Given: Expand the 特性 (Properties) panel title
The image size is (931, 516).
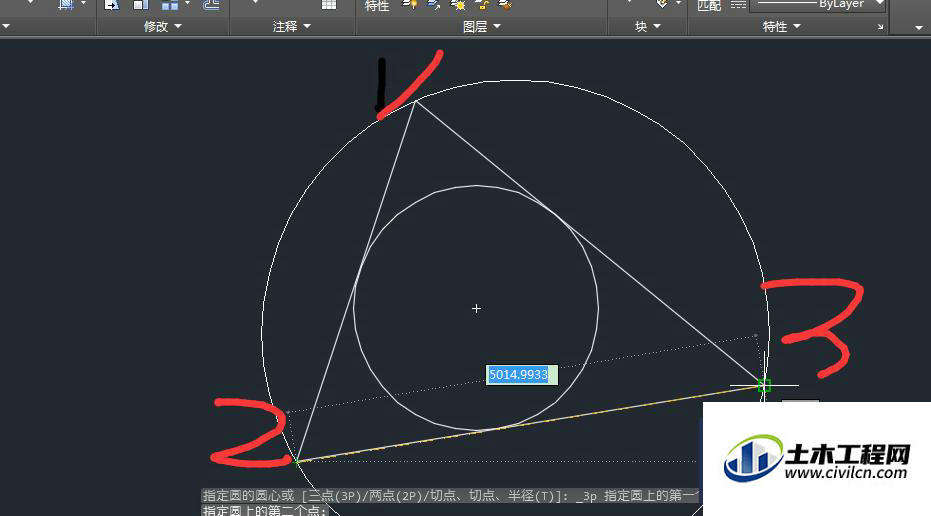Looking at the screenshot, I should click(x=781, y=27).
